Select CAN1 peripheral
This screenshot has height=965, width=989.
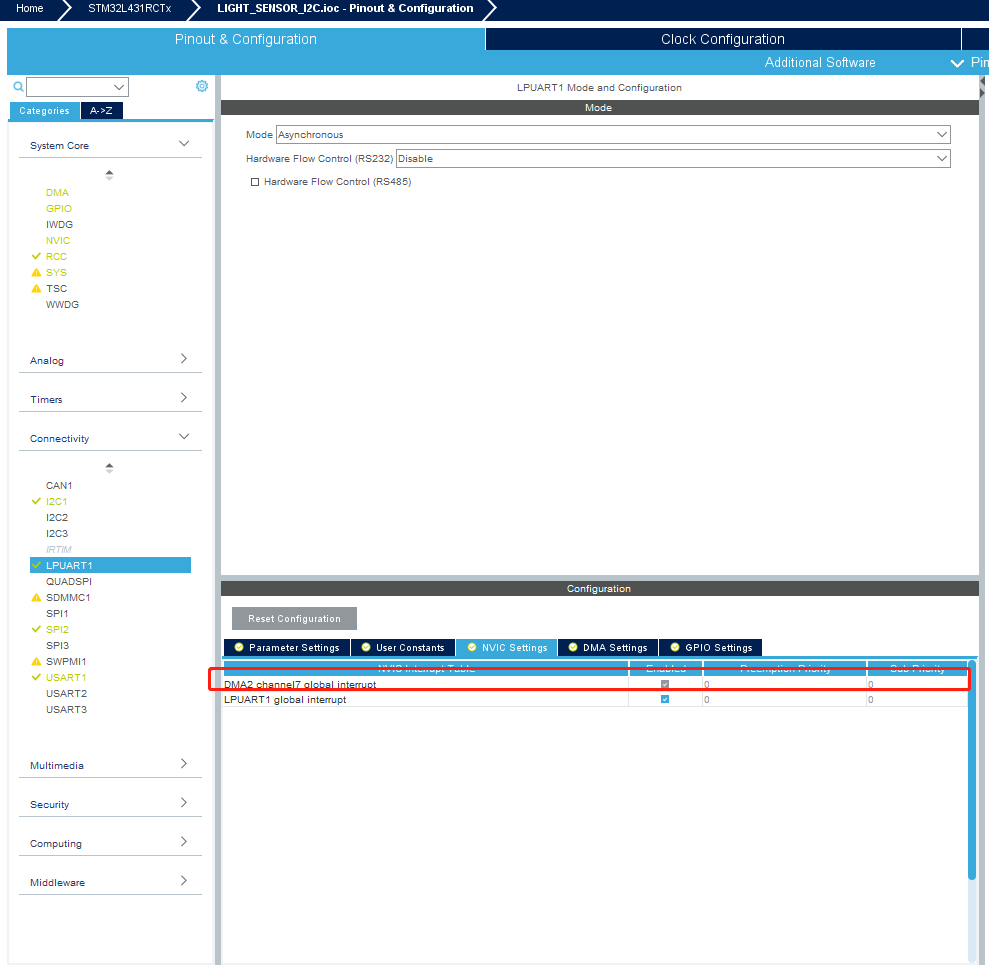click(59, 486)
